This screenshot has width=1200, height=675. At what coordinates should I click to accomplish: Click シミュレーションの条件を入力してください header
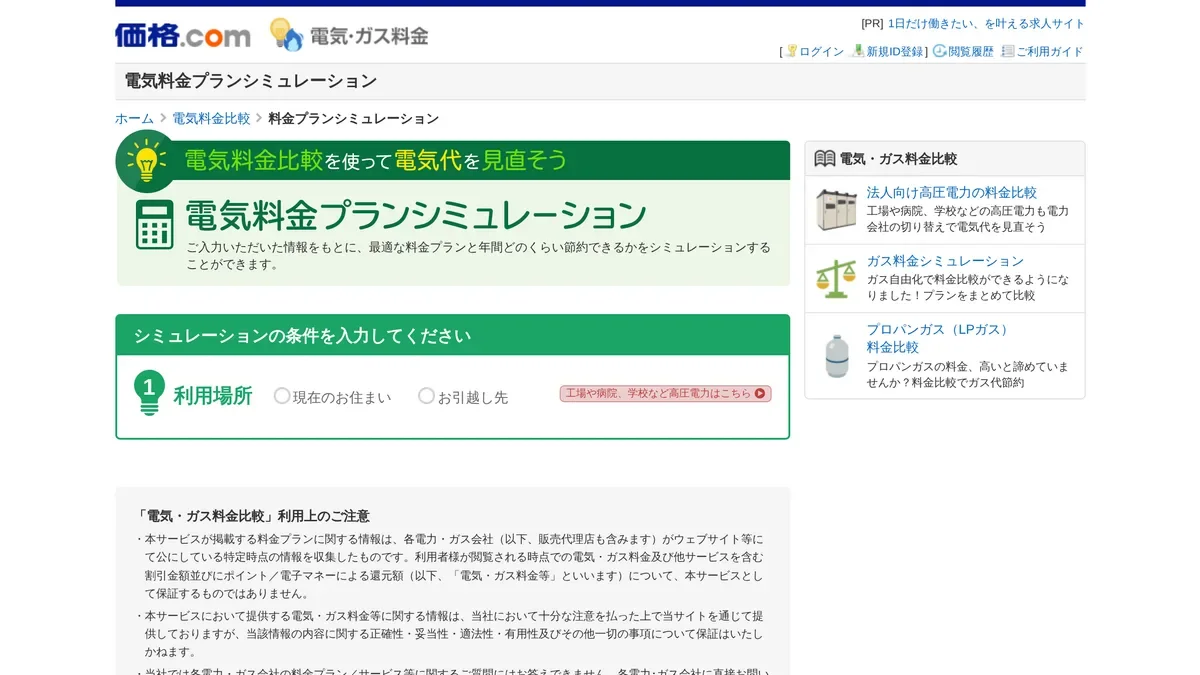pos(452,336)
